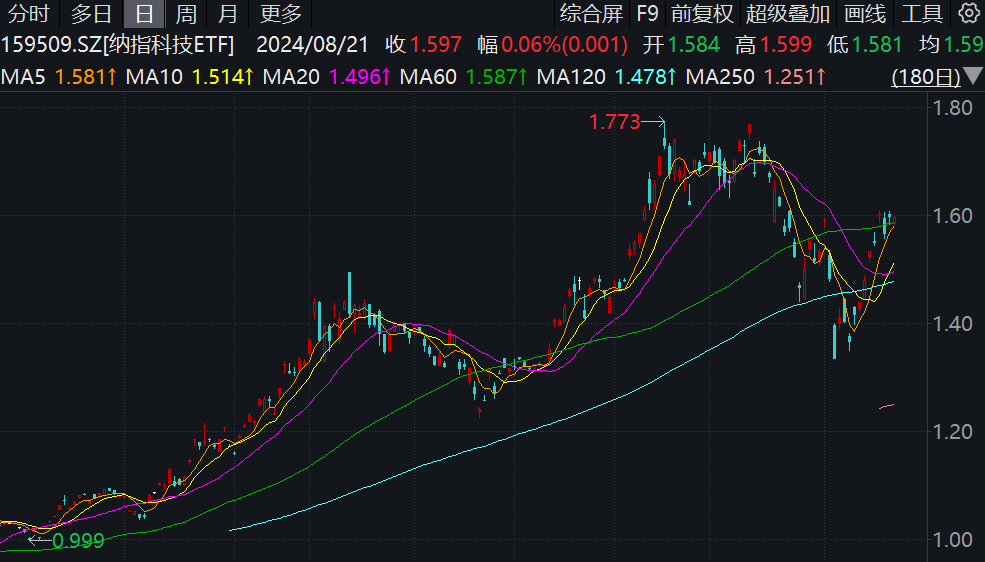Select the MA10 1.514 indicator label

190,77
